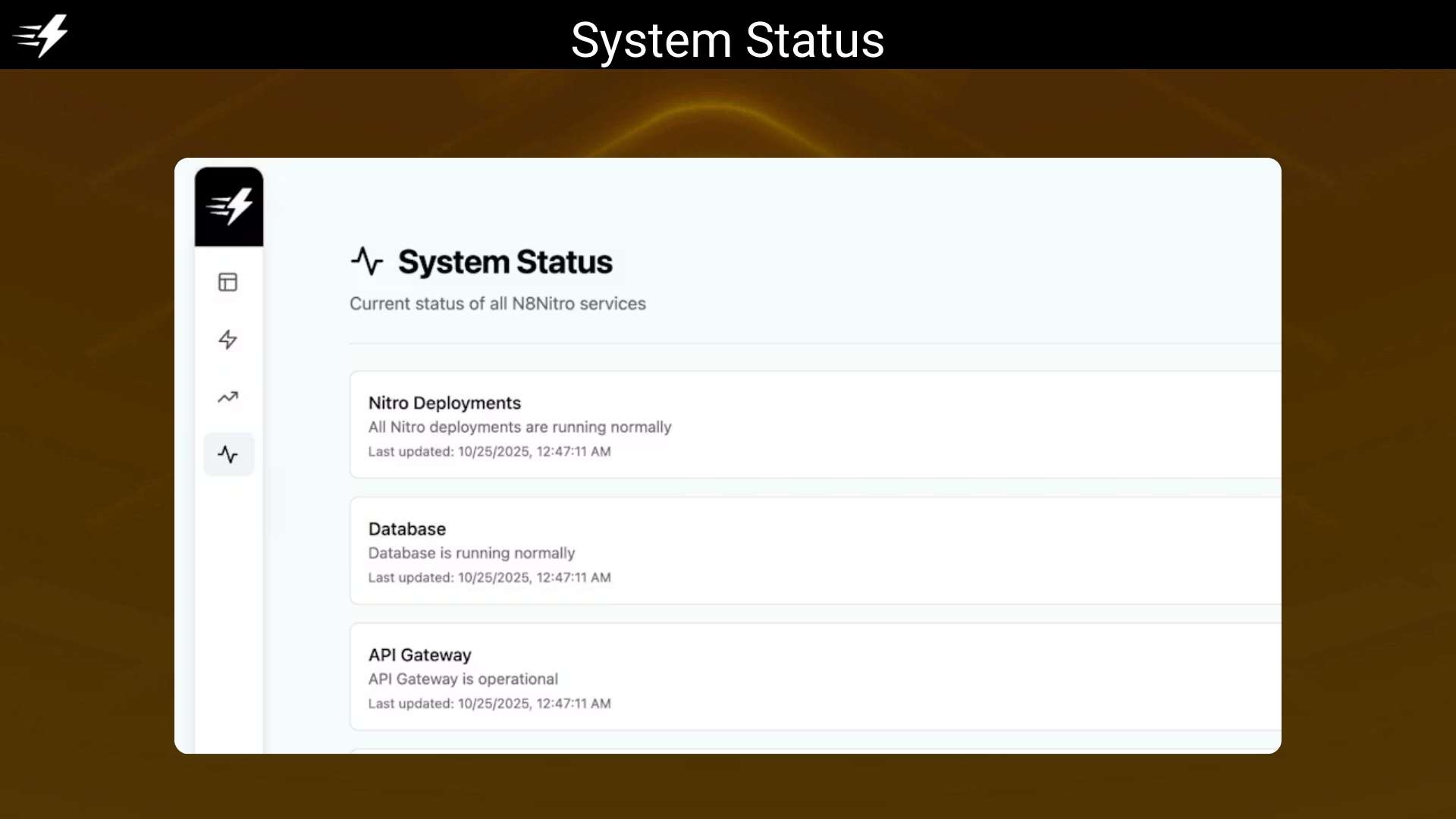Select the lightning bolt workflows icon
The height and width of the screenshot is (819, 1456).
pos(228,340)
